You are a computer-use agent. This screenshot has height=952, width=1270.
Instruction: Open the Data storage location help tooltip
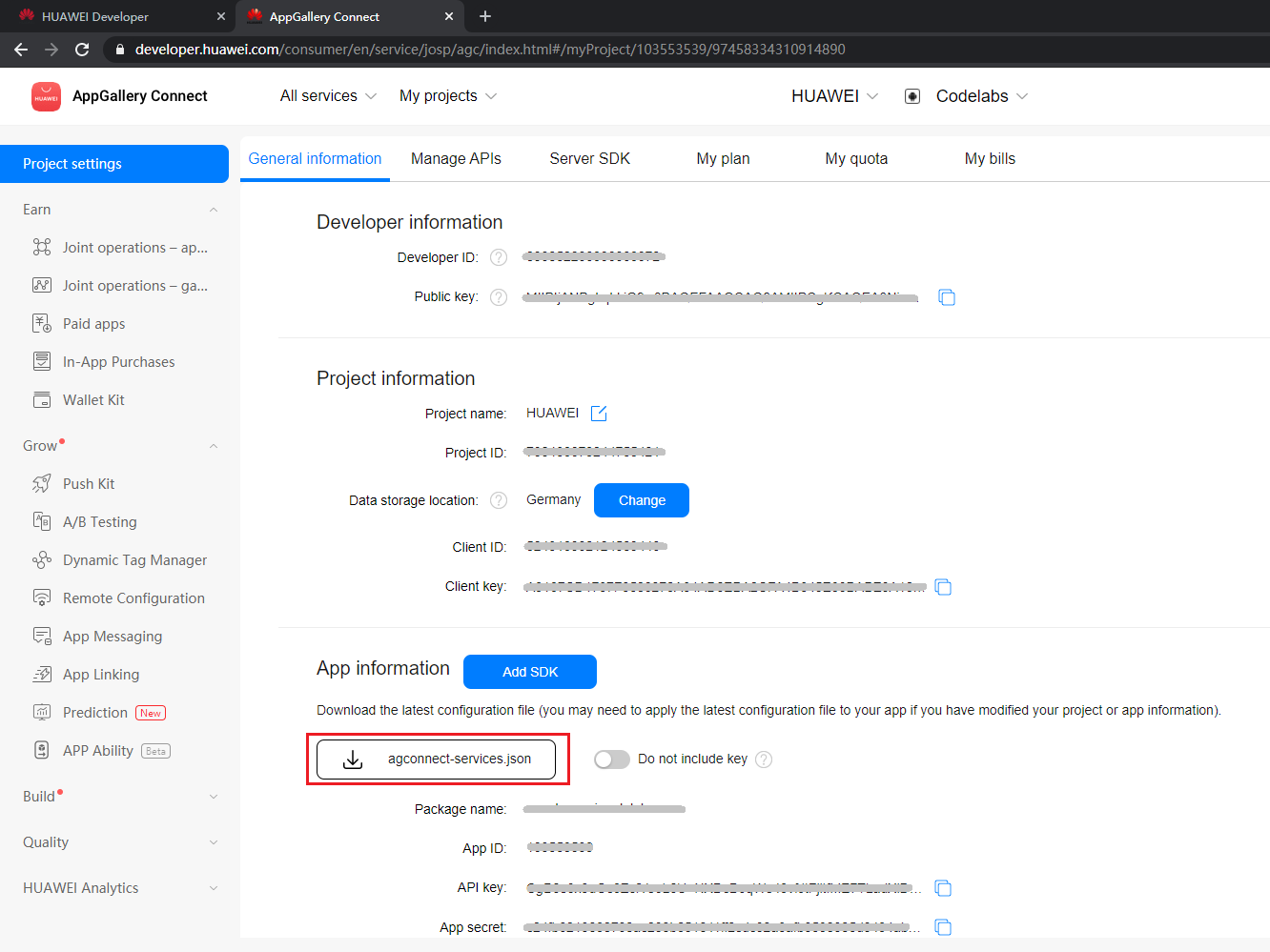(498, 499)
